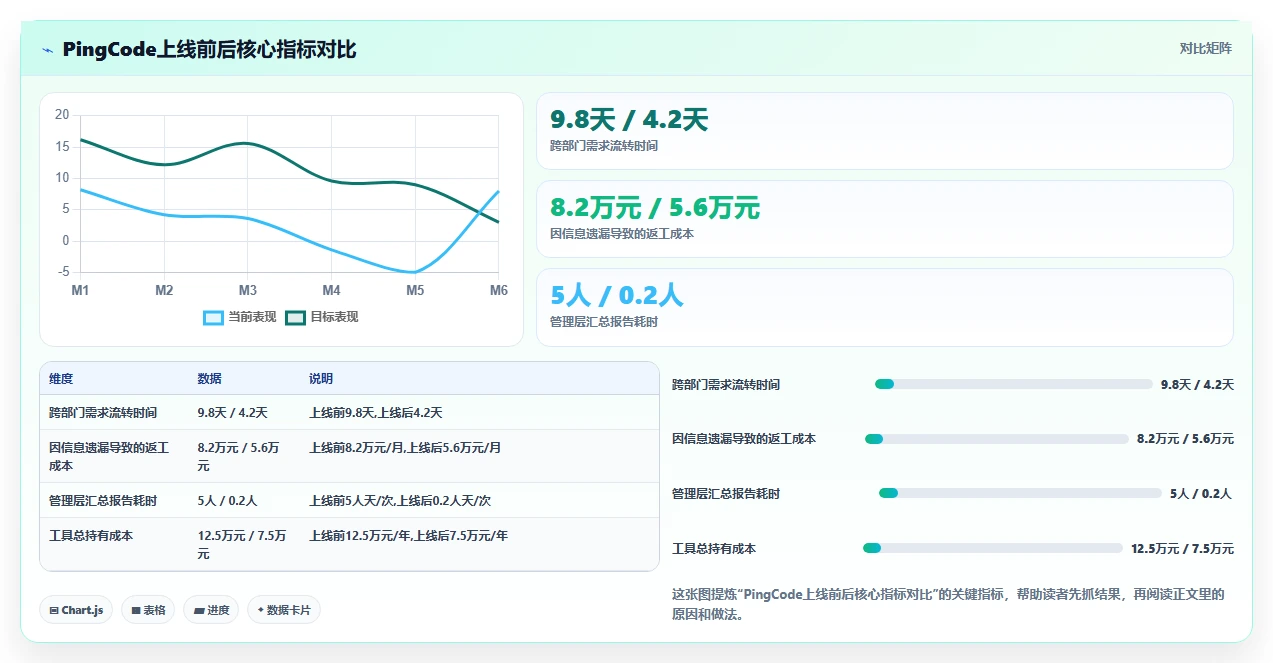Click table cell 因信息遗漏导致的返工成本
This screenshot has height=663, width=1273.
pyautogui.click(x=109, y=457)
